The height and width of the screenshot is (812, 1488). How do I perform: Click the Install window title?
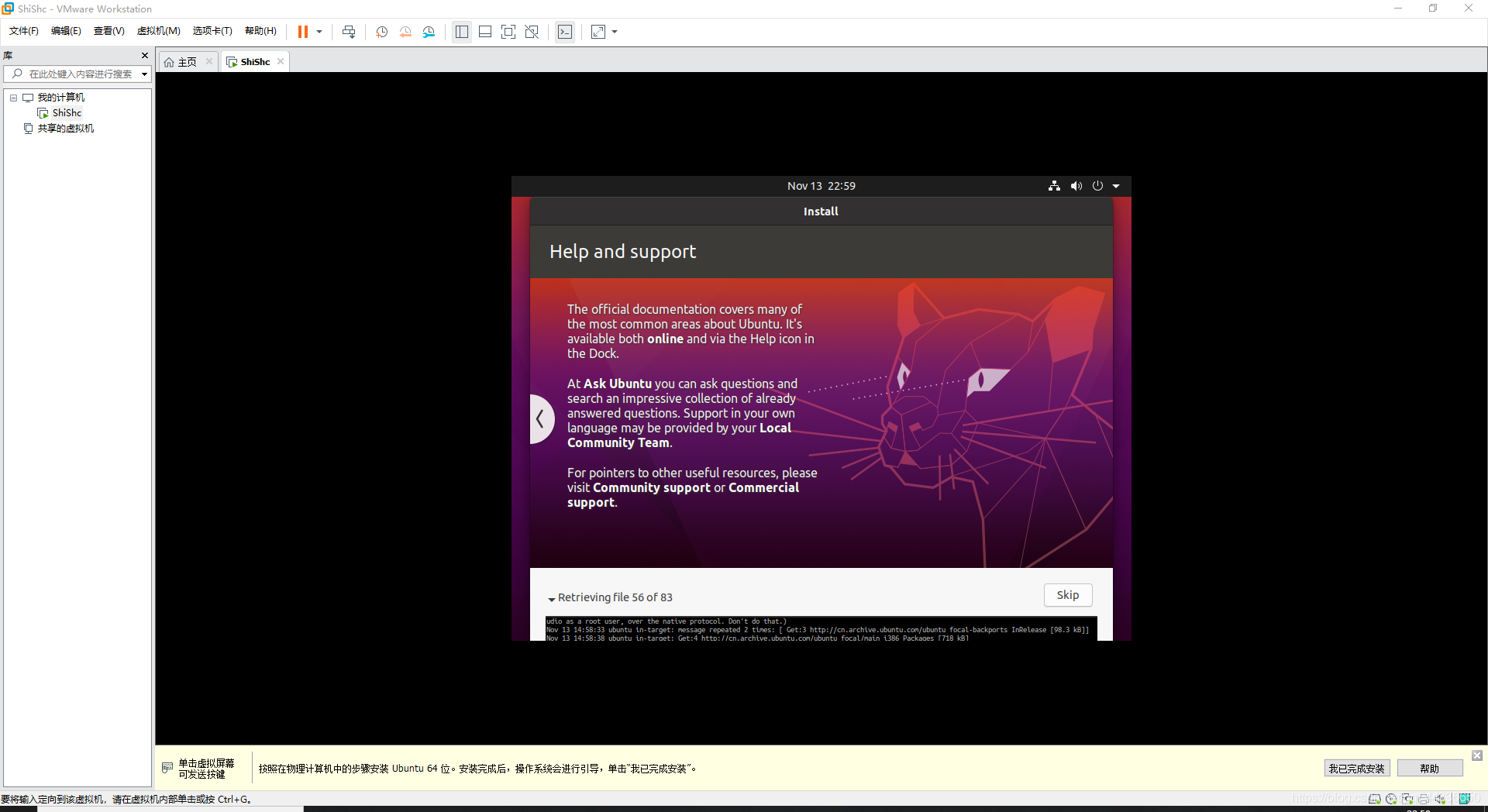(x=821, y=212)
